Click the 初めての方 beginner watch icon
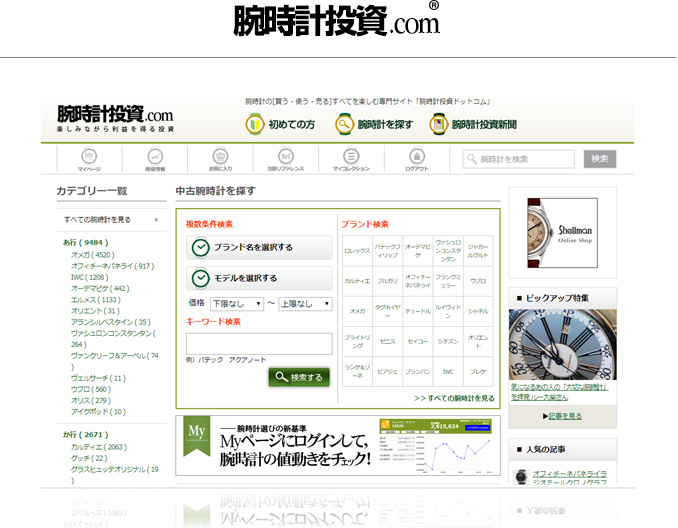The width and height of the screenshot is (678, 528). click(x=255, y=124)
